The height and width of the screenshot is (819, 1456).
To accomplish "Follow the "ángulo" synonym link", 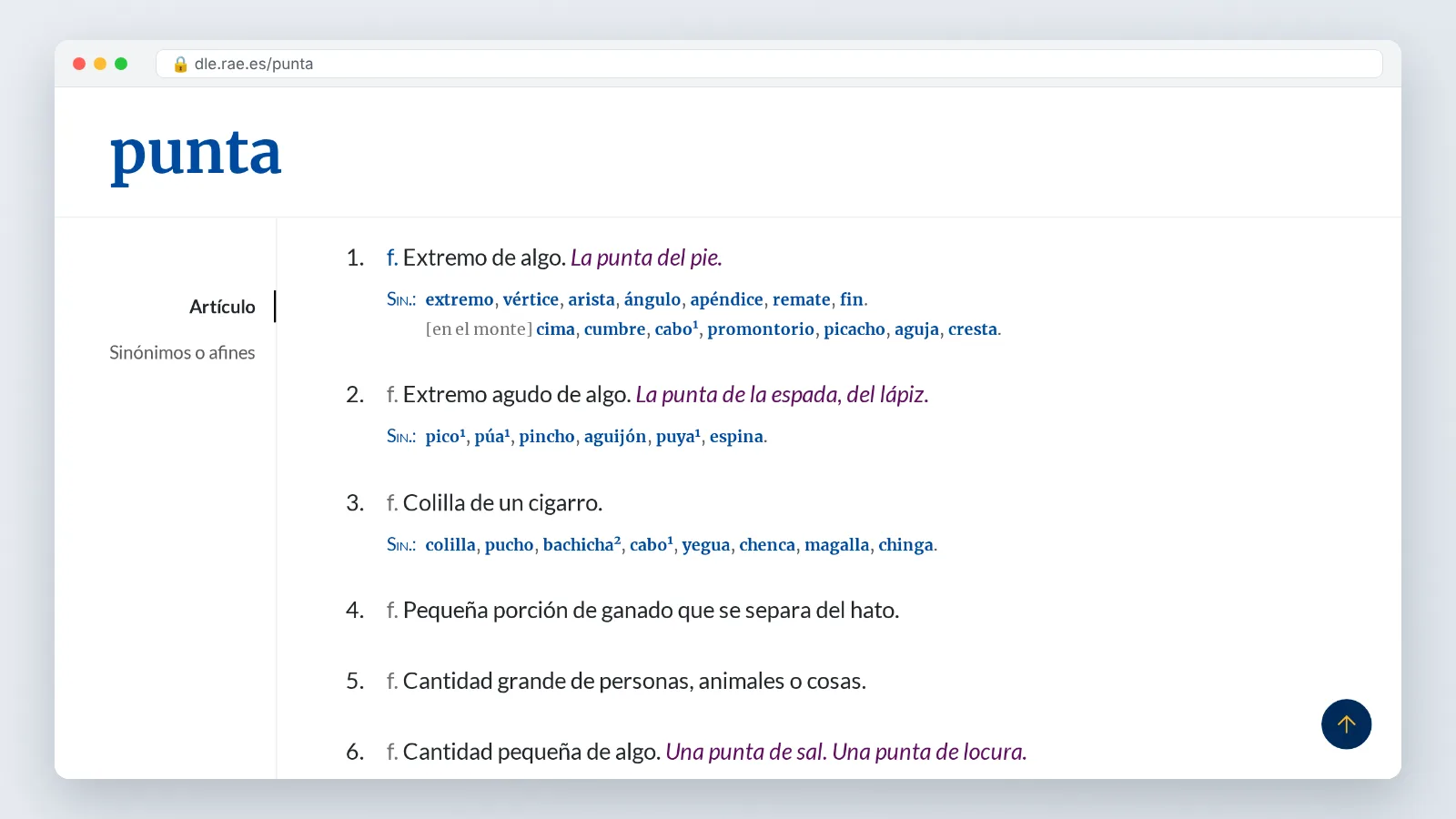I will tap(652, 299).
